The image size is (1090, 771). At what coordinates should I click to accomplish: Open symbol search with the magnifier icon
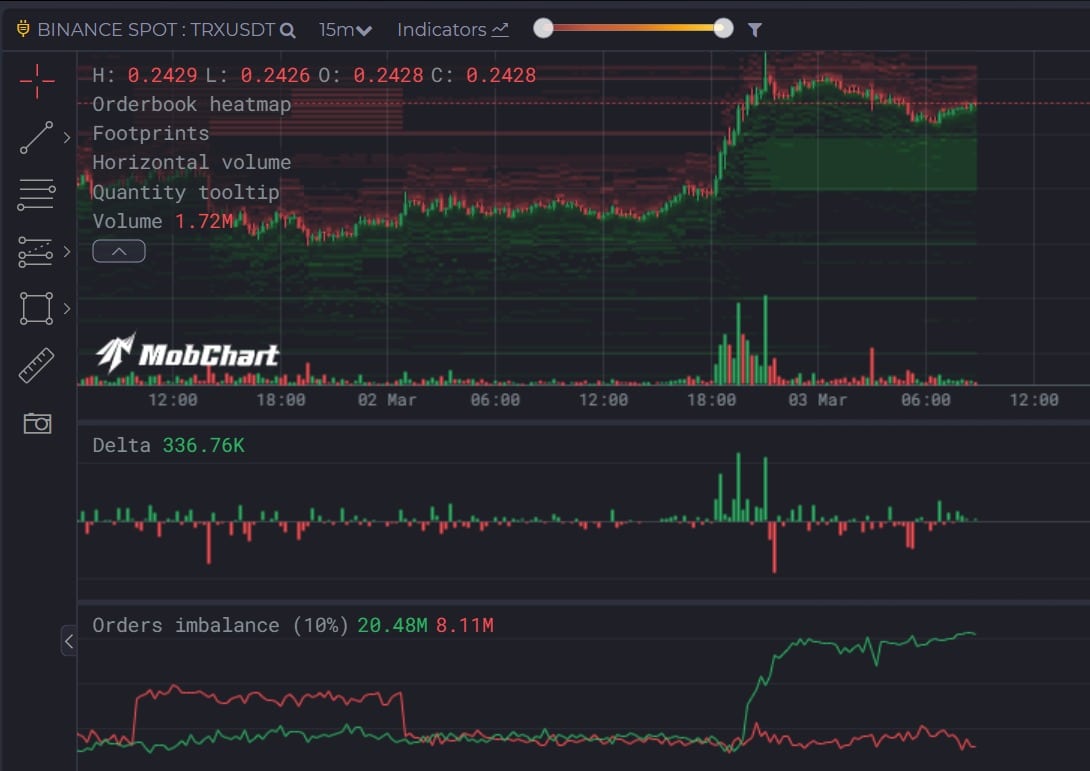point(288,30)
